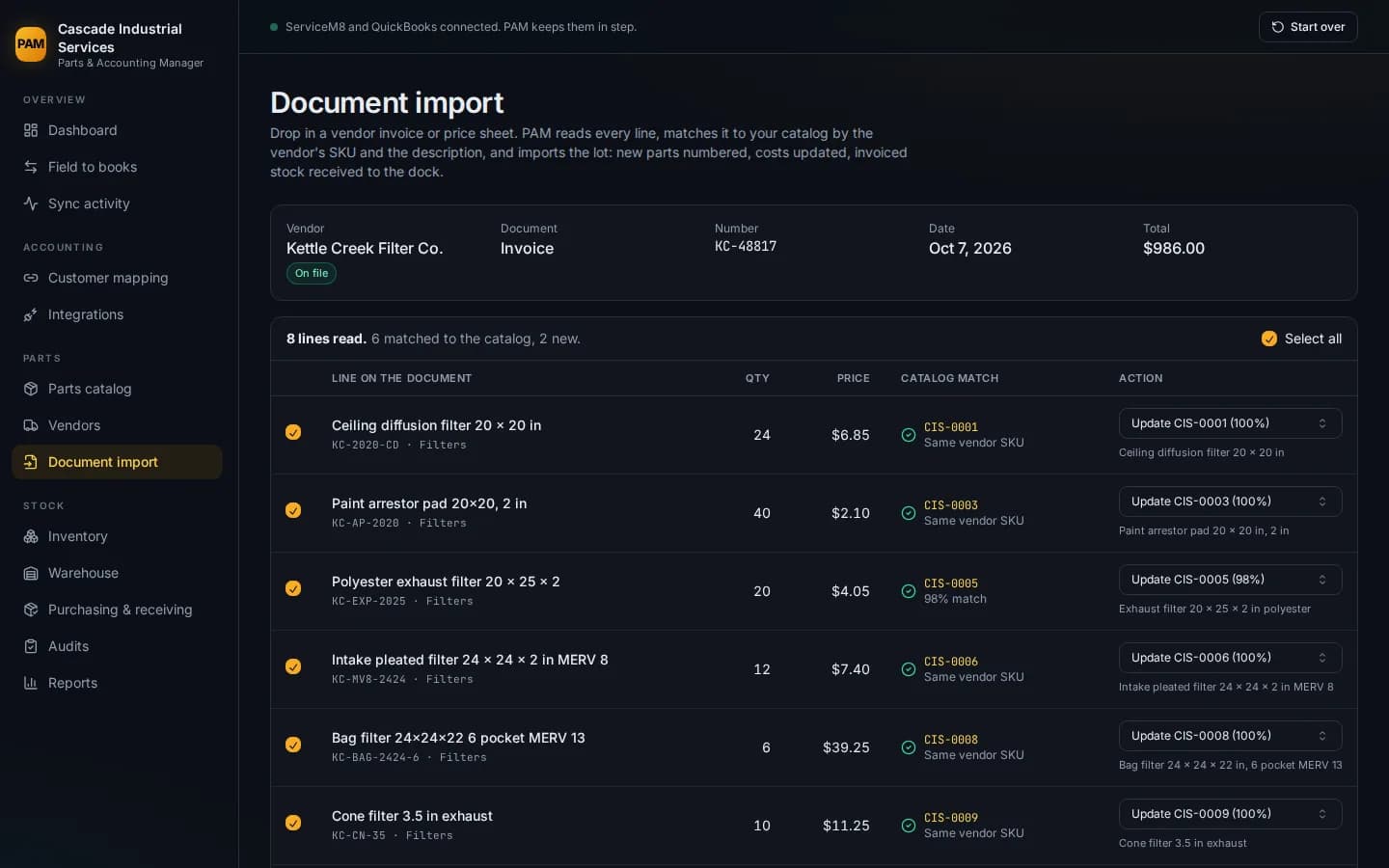Click the Vendors truck icon
1389x868 pixels.
pos(31,425)
